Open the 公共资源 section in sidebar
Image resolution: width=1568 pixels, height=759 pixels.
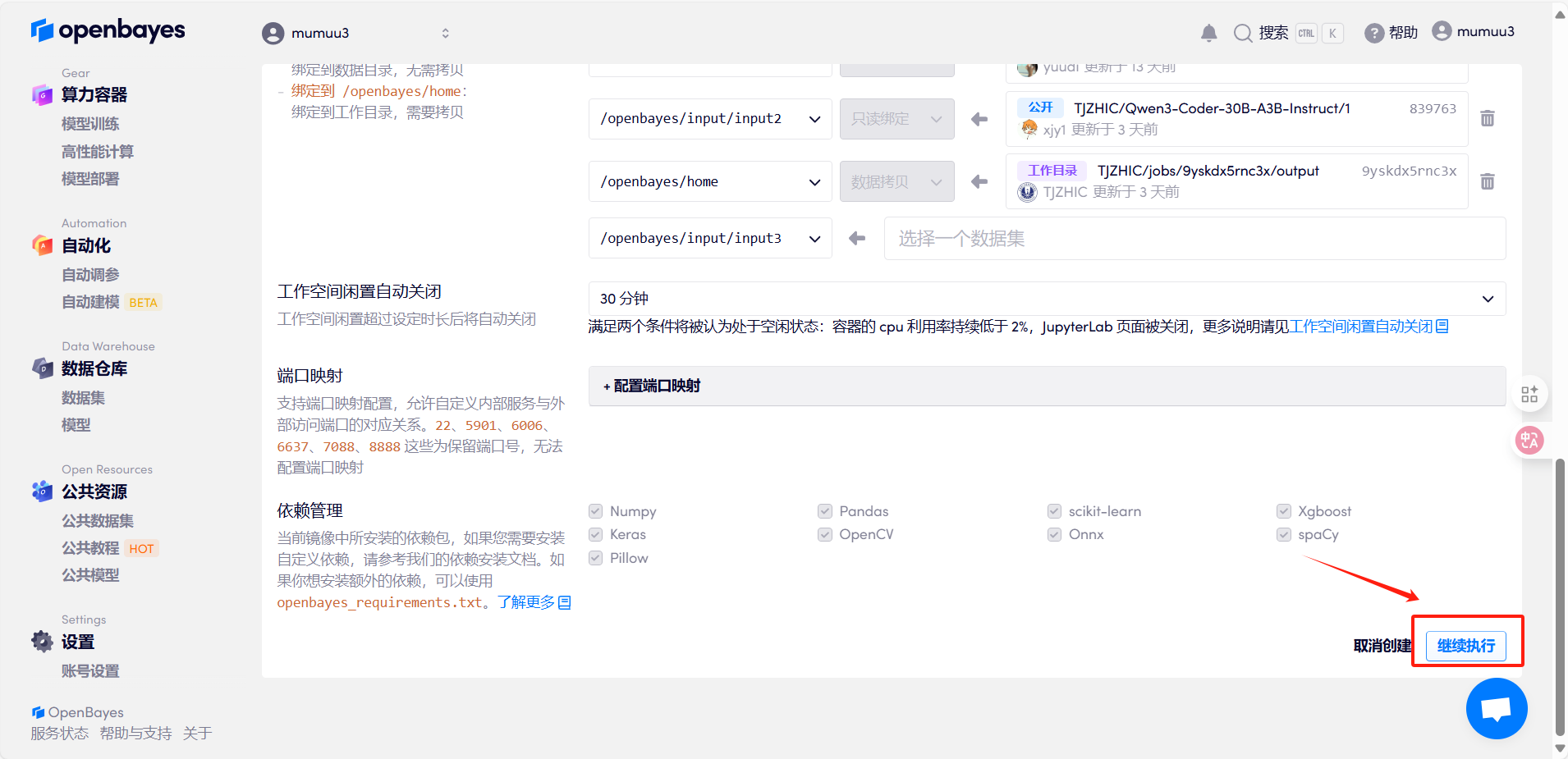tap(94, 492)
